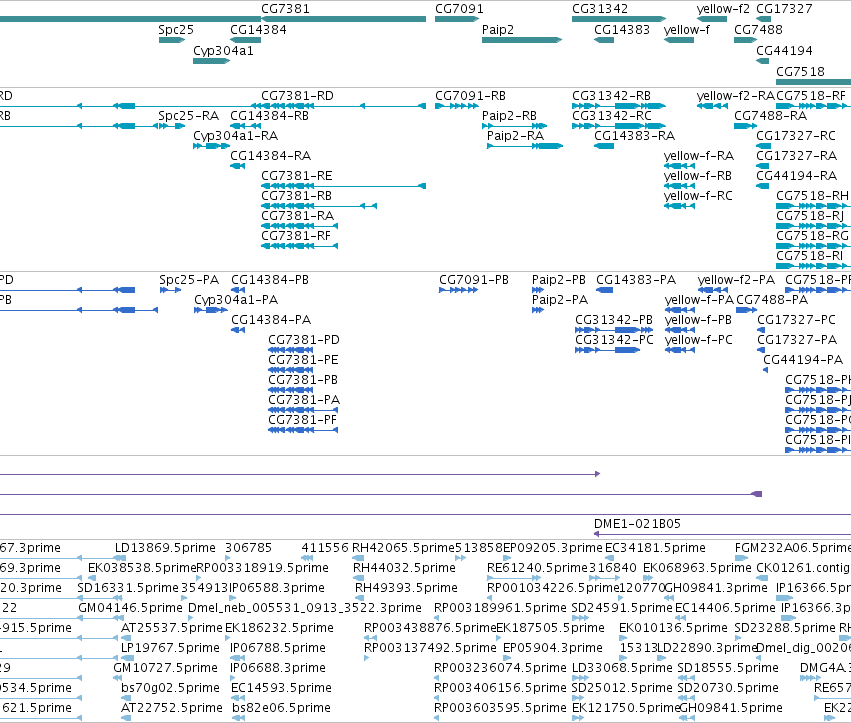
Task: Select the CG14383 gene label
Action: point(622,30)
